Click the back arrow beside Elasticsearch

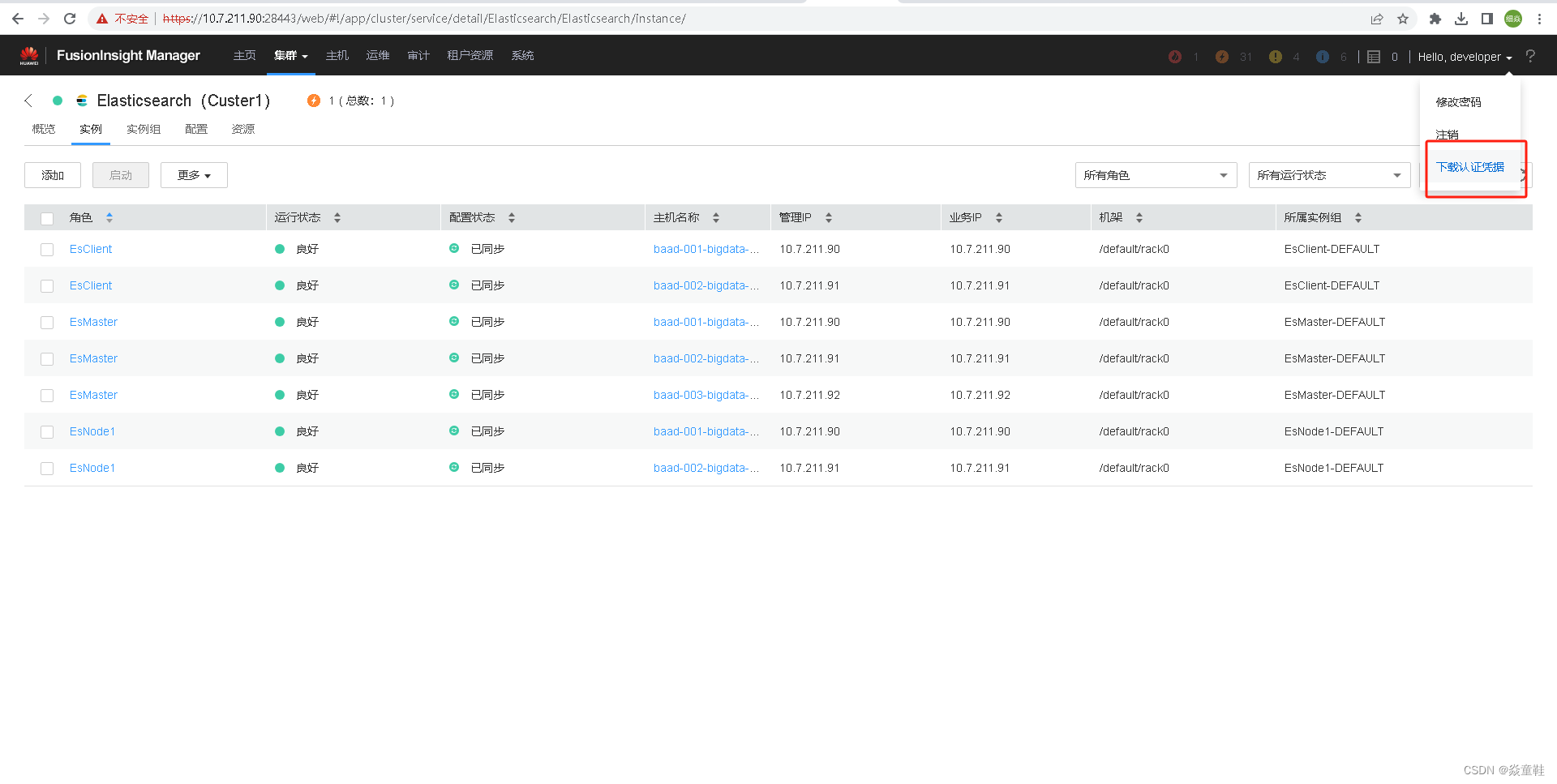coord(28,101)
